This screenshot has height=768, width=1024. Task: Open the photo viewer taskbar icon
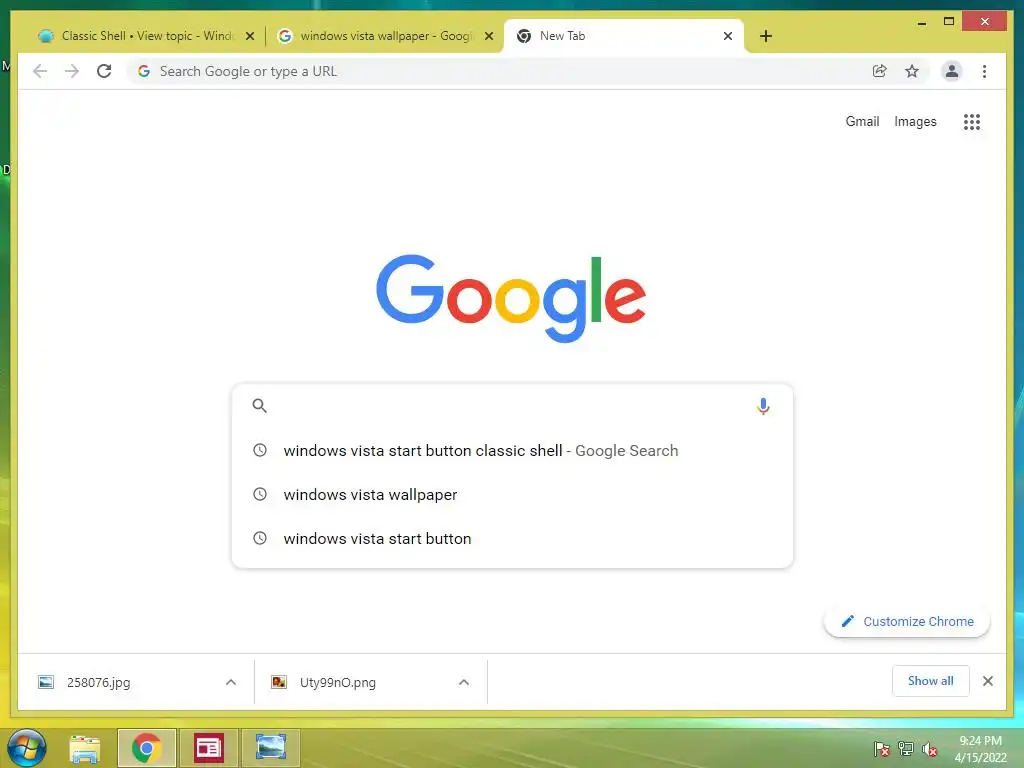pos(271,748)
